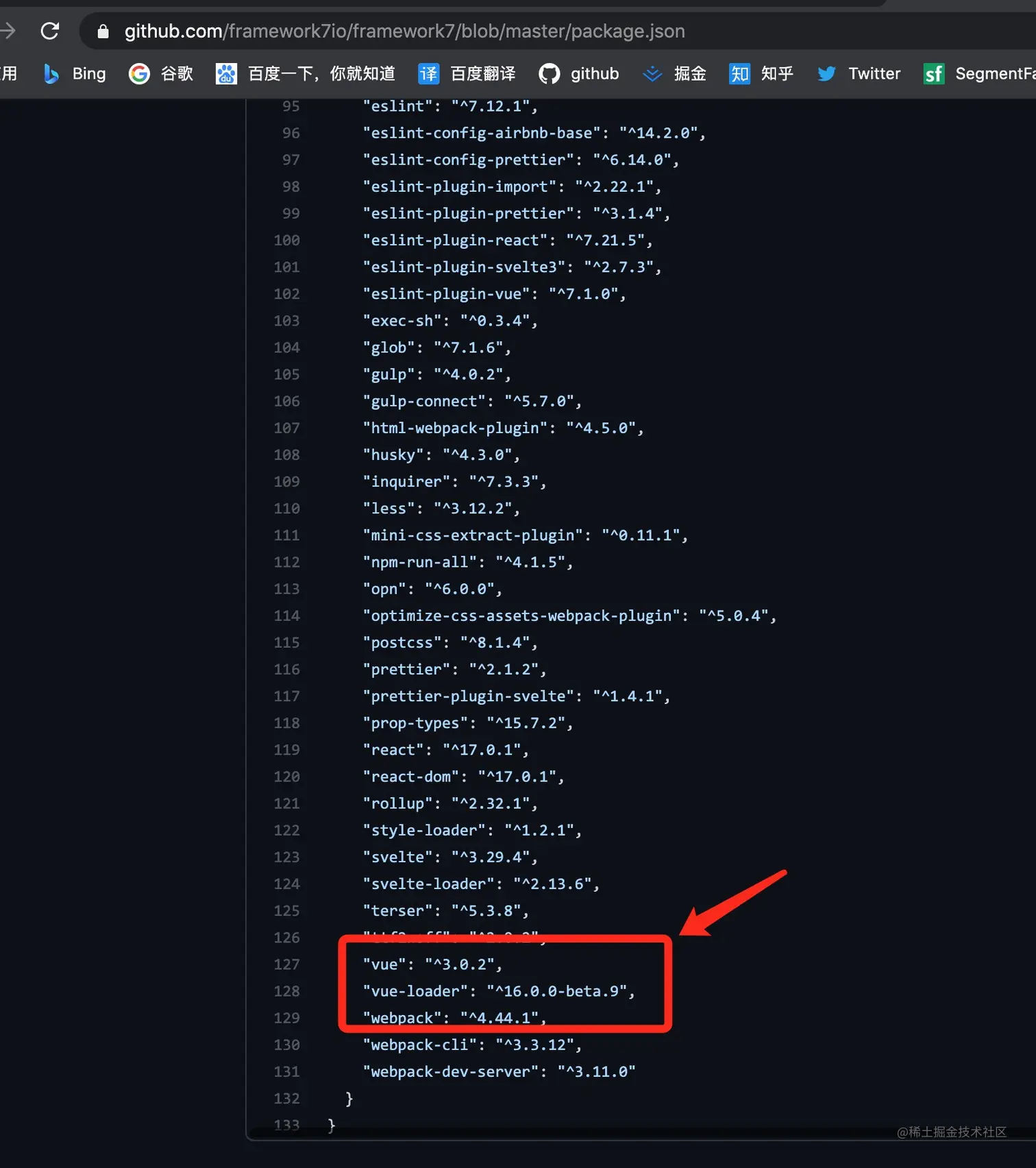
Task: Click the "opn": "^6.0.0" line
Action: click(x=432, y=589)
